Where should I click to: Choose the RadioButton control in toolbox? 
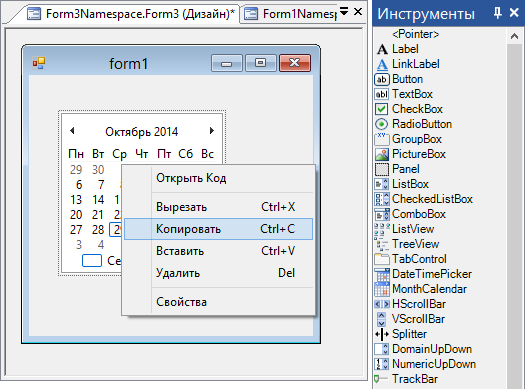click(413, 124)
